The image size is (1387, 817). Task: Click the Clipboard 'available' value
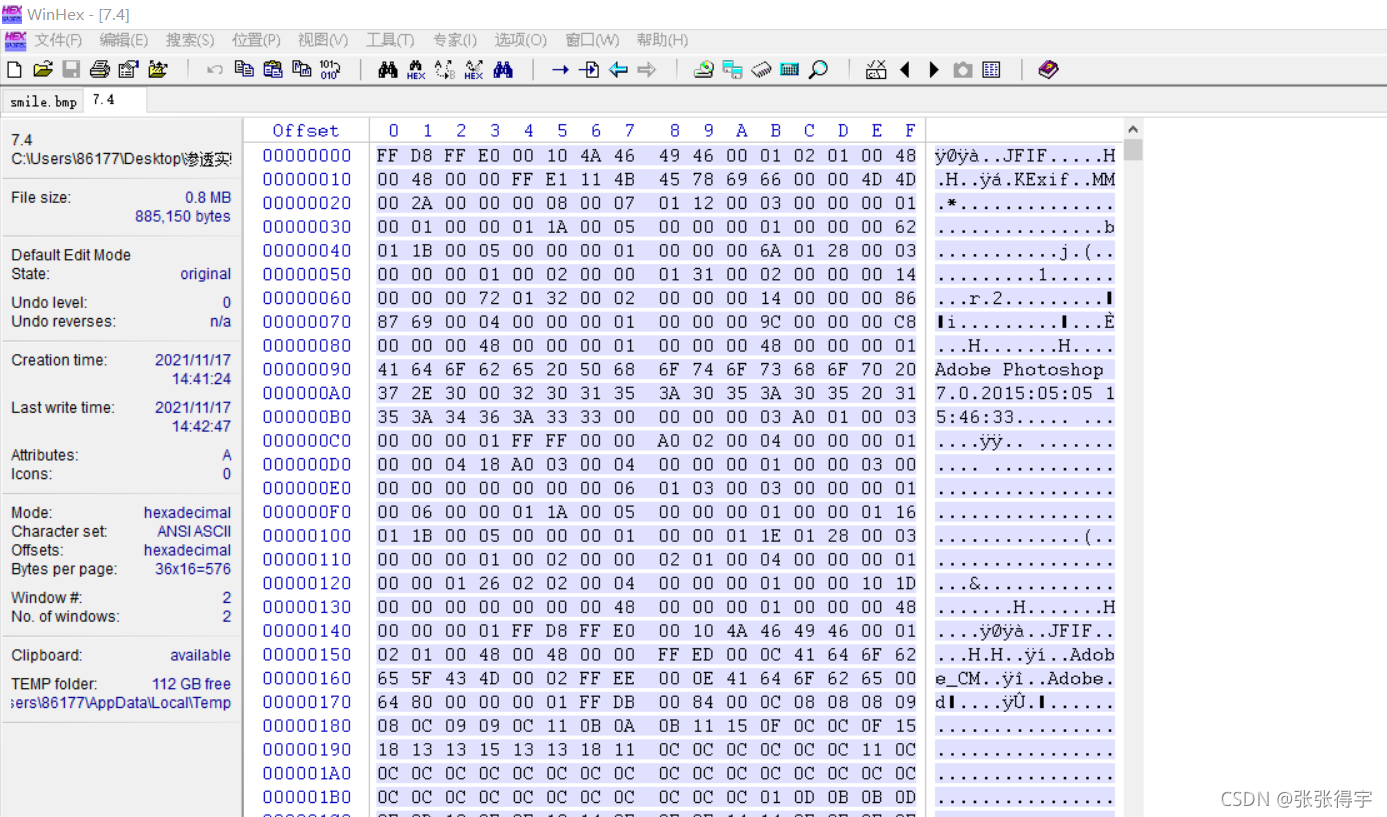point(200,655)
